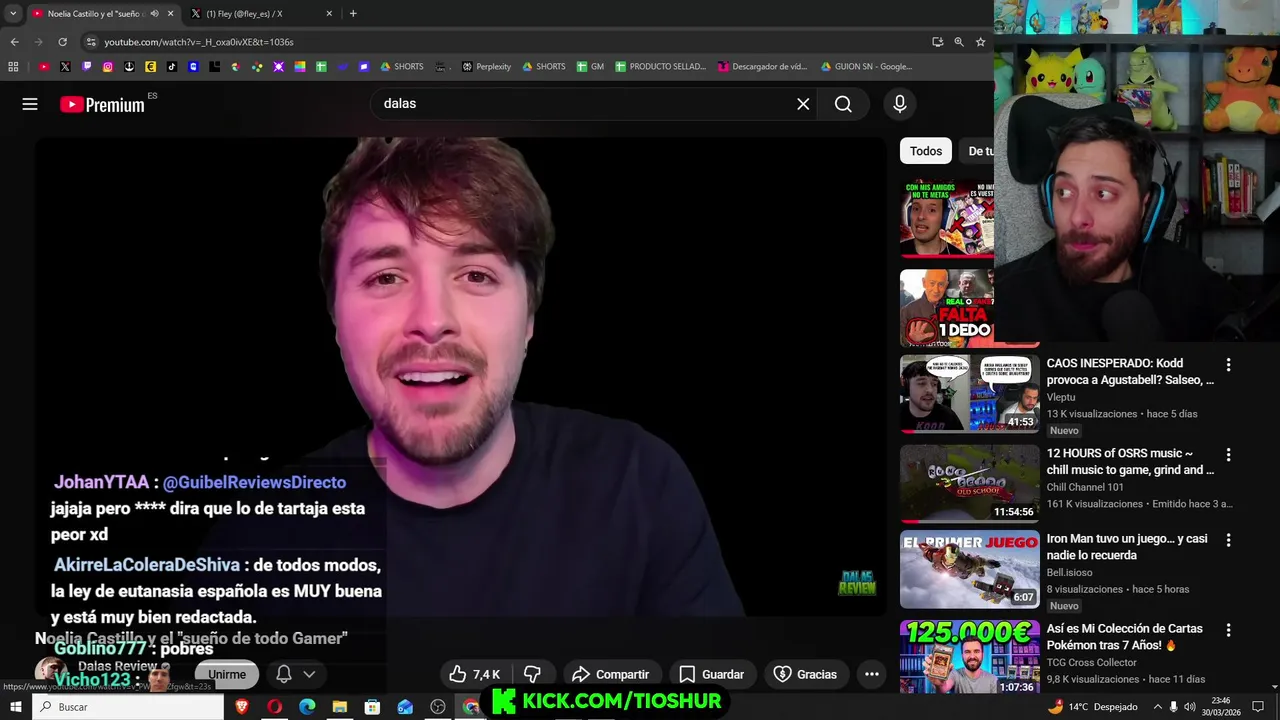This screenshot has height=720, width=1280.
Task: Launch Brave from the taskbar
Action: [241, 707]
